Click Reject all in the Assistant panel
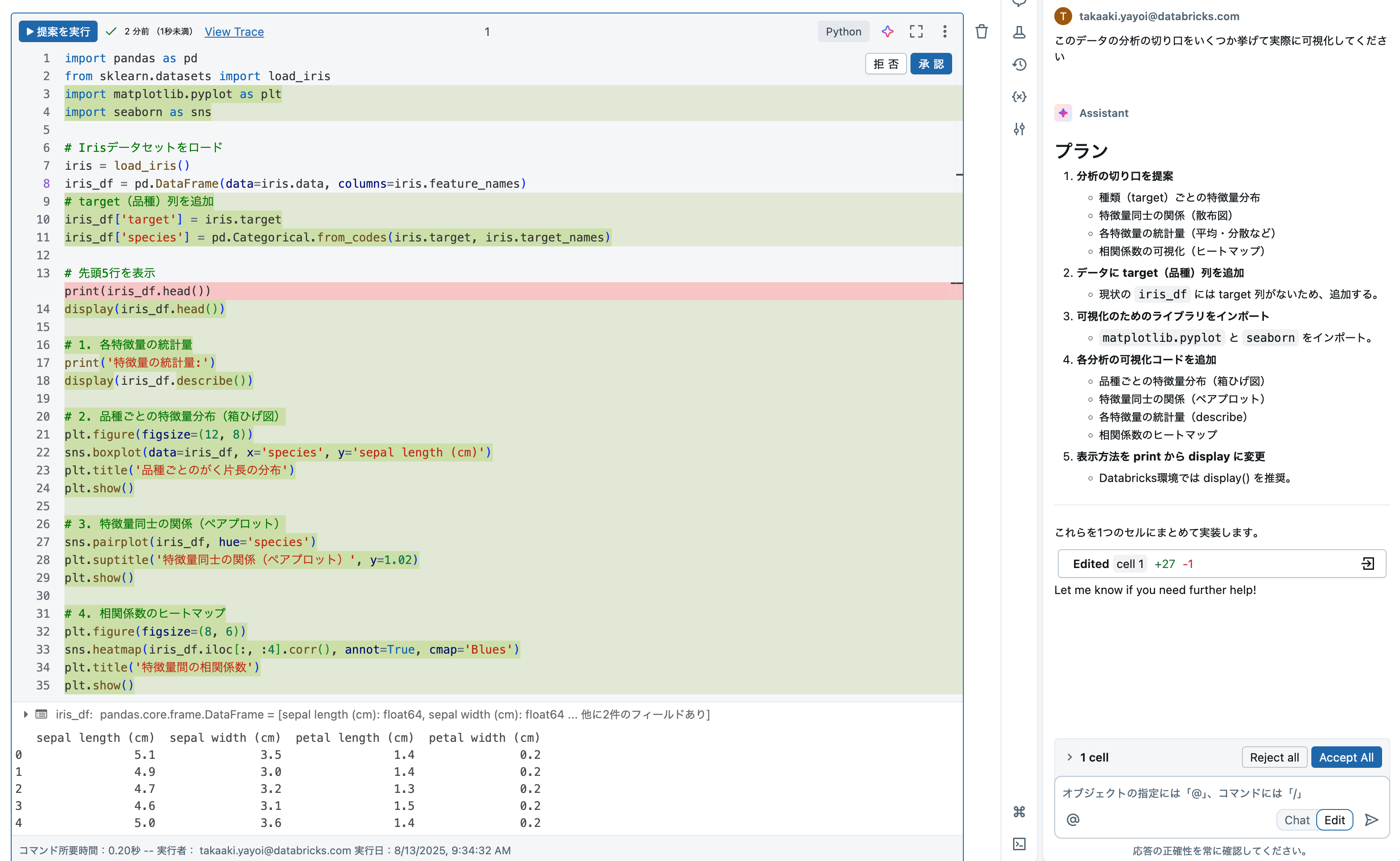This screenshot has height=861, width=1400. pyautogui.click(x=1274, y=758)
